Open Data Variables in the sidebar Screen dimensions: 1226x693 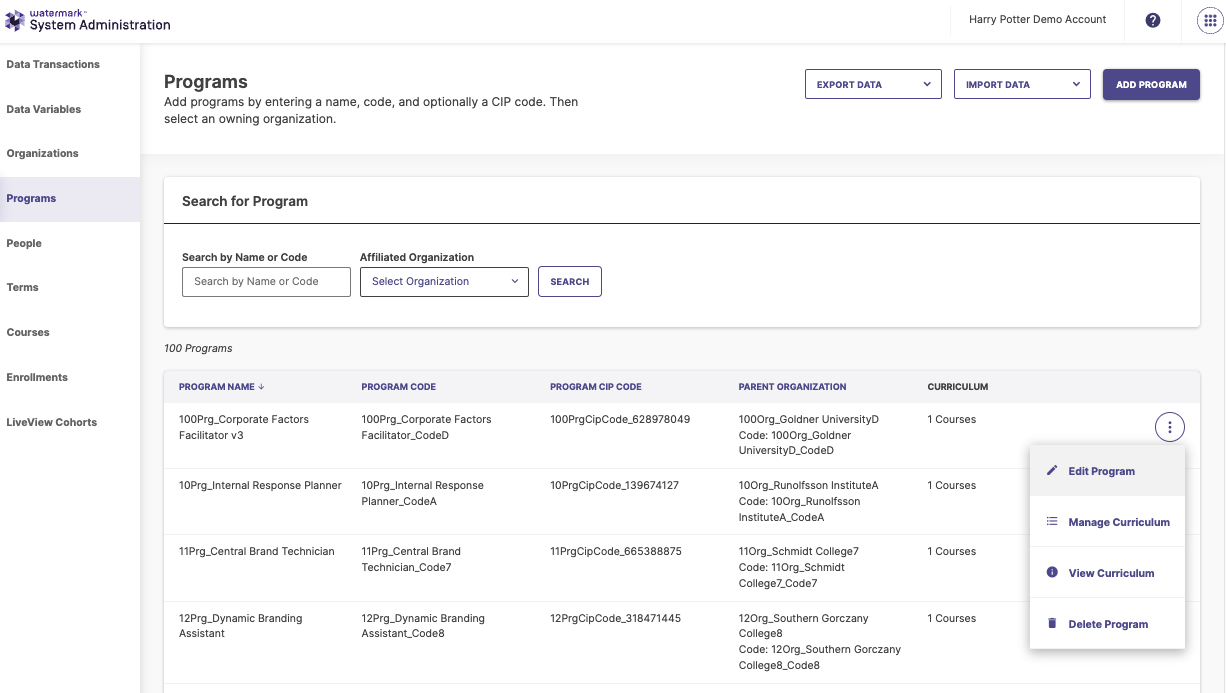pyautogui.click(x=44, y=109)
